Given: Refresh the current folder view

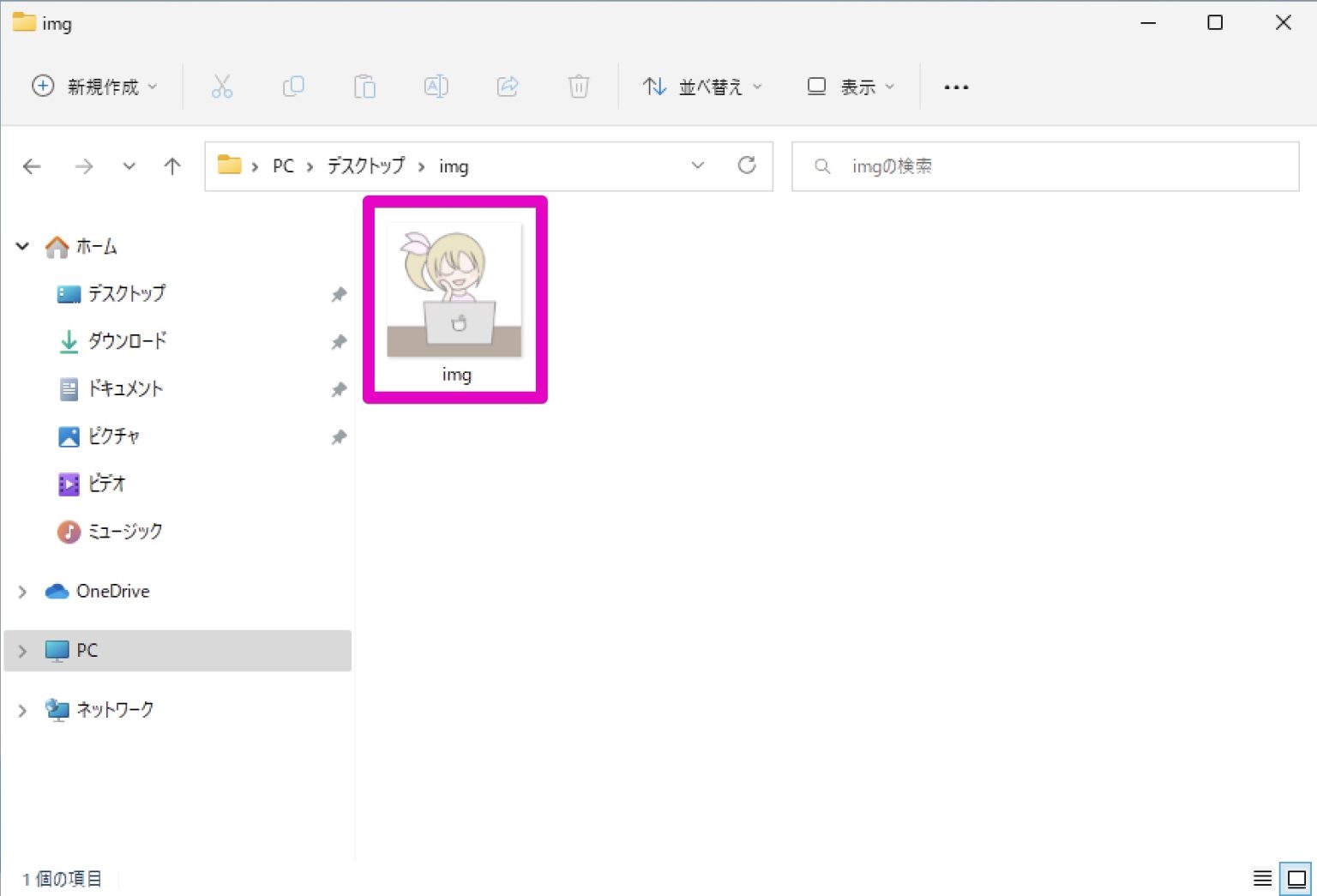Looking at the screenshot, I should (x=747, y=165).
